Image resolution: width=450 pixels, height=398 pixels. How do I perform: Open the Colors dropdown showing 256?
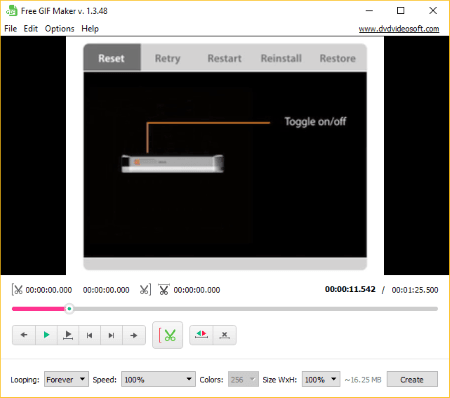(x=243, y=379)
